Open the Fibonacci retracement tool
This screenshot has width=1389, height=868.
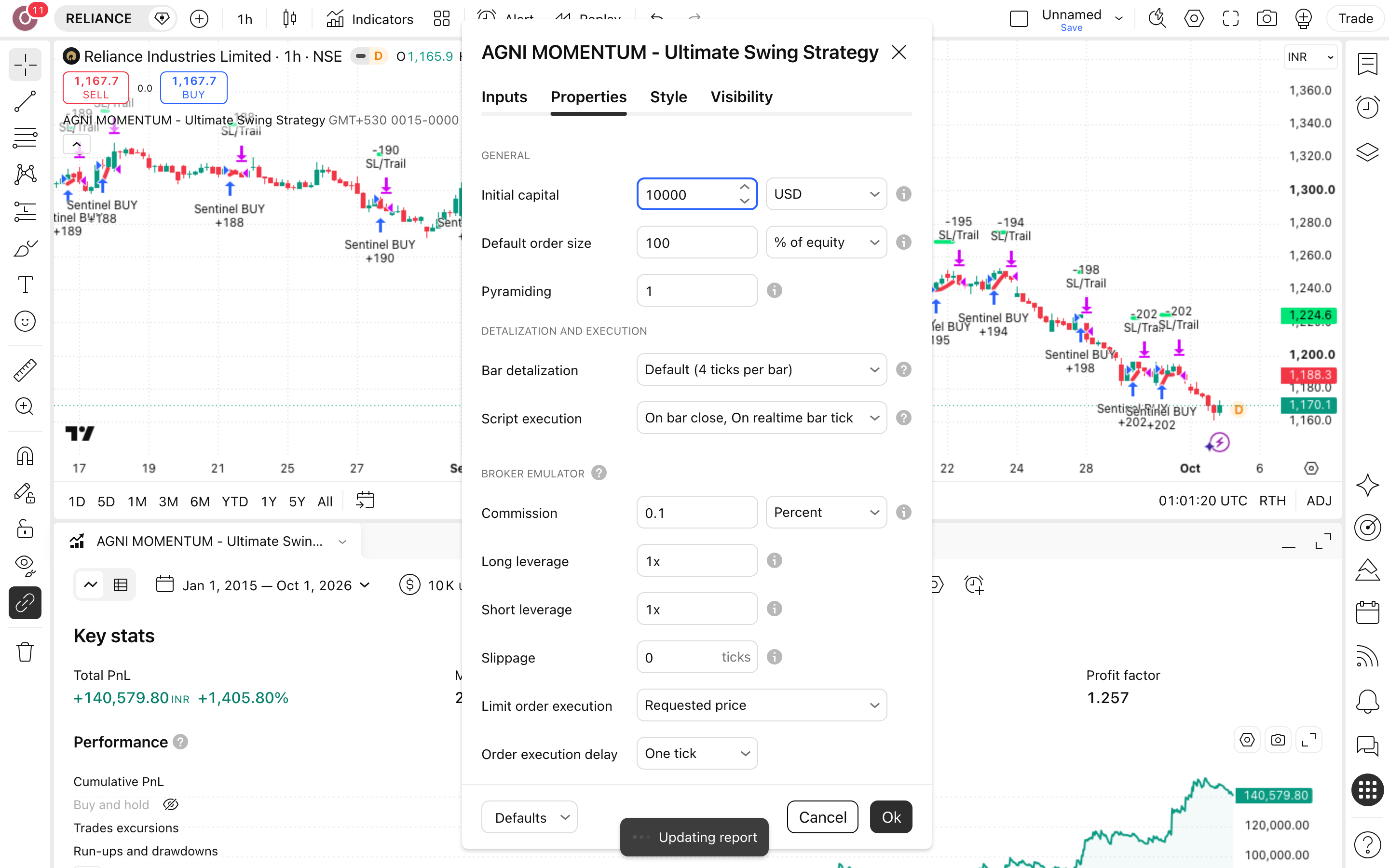(x=25, y=138)
